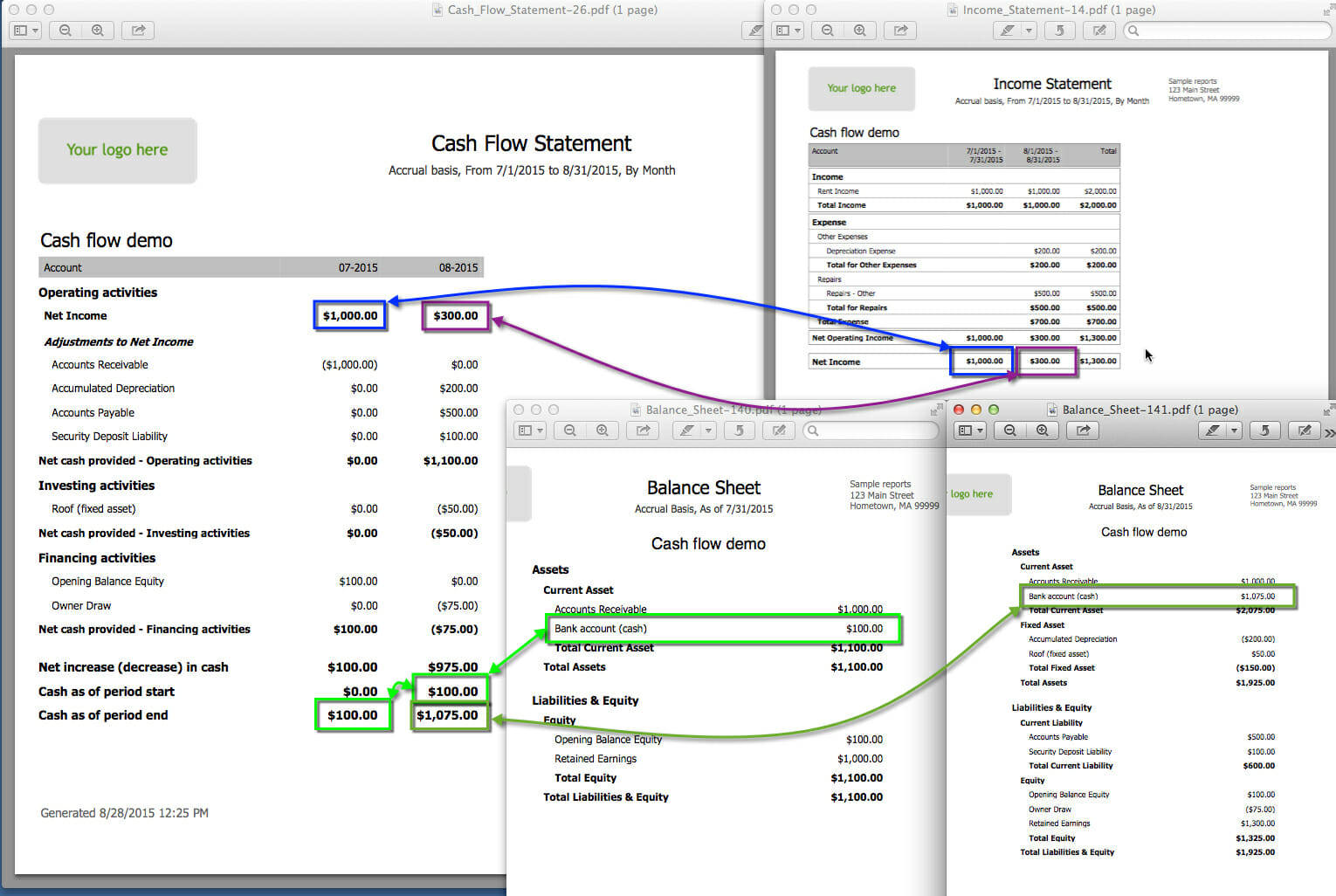The height and width of the screenshot is (896, 1336).
Task: Click inside the search field of Balance_Sheet-140
Action: point(871,430)
